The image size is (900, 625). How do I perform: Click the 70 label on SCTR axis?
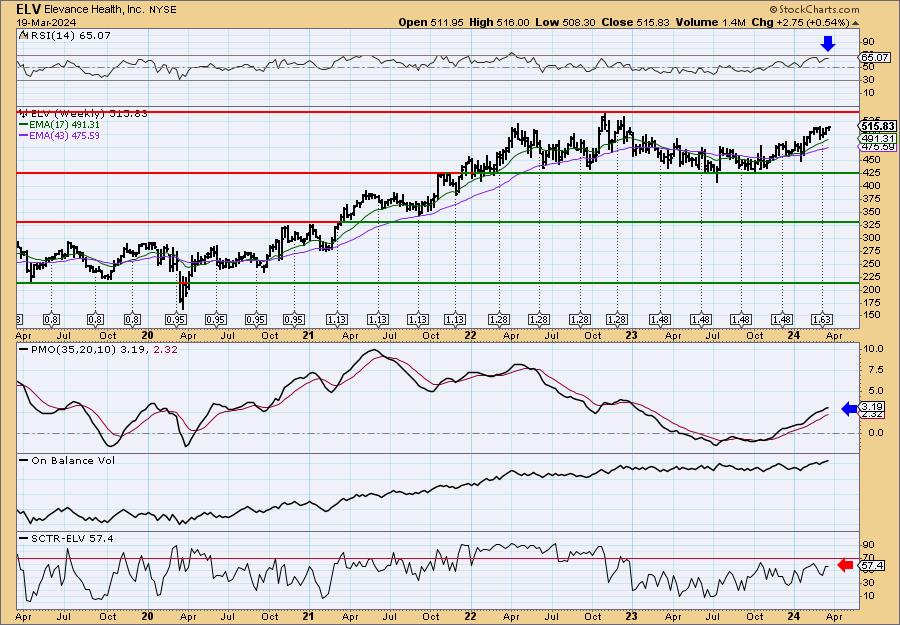(x=870, y=558)
